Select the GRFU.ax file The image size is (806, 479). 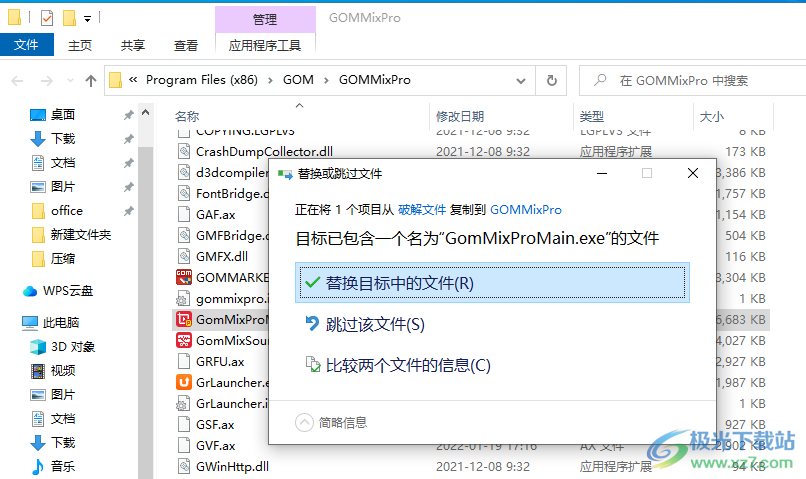click(x=220, y=361)
